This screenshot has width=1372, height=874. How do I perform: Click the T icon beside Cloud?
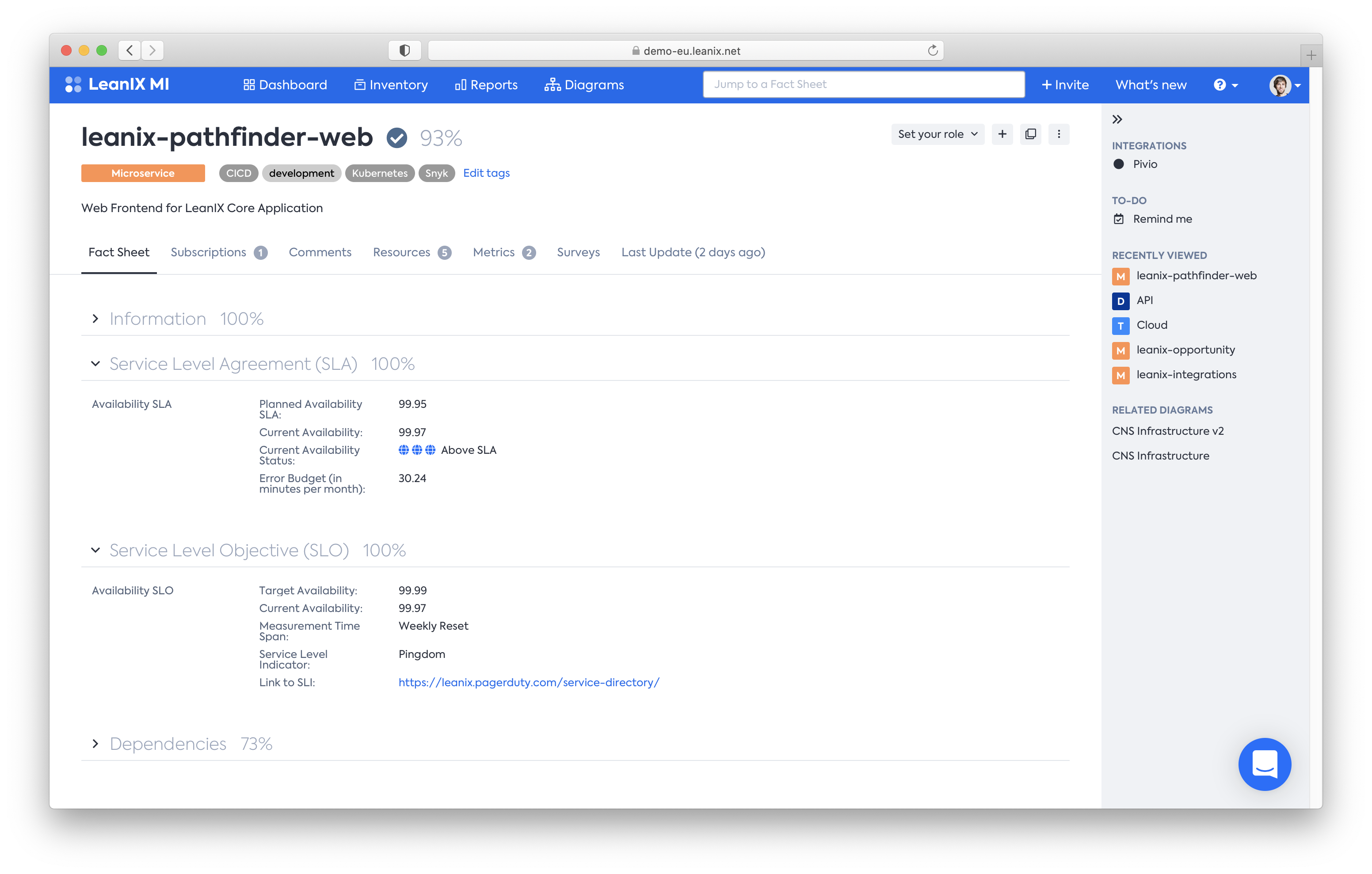[x=1120, y=326]
